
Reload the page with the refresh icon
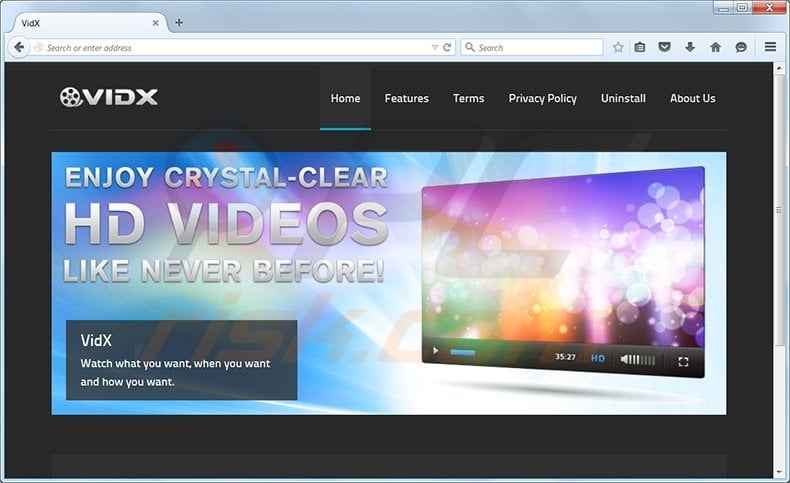click(x=446, y=47)
